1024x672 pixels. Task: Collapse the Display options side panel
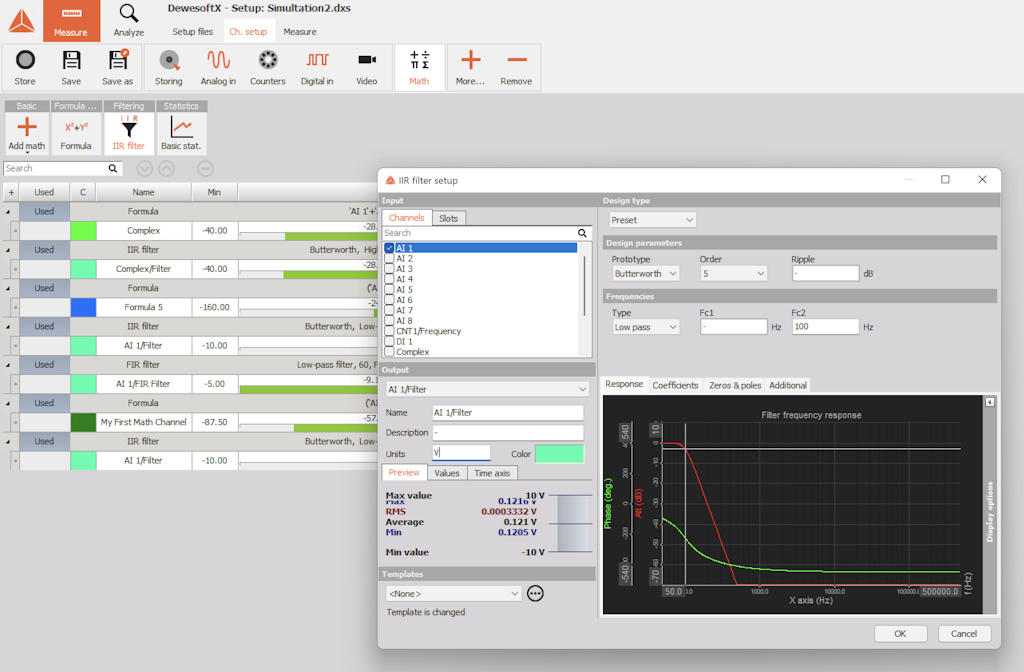point(990,402)
